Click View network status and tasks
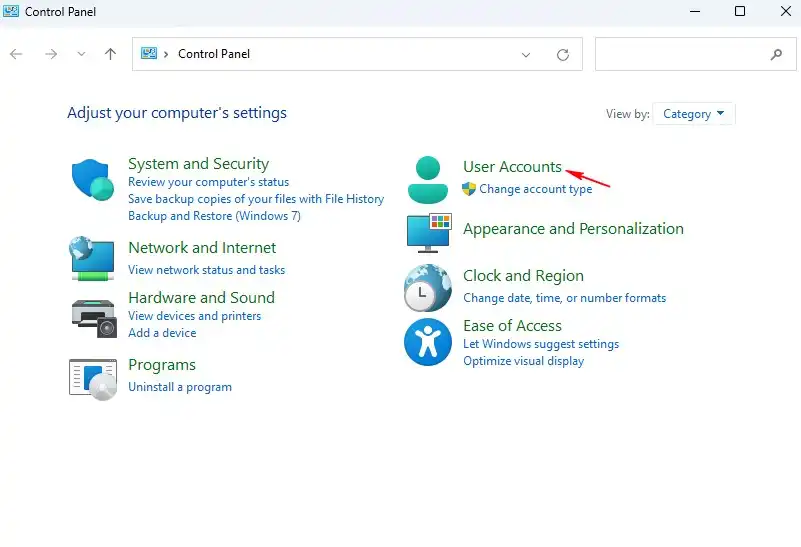The height and width of the screenshot is (547, 801). pyautogui.click(x=206, y=270)
